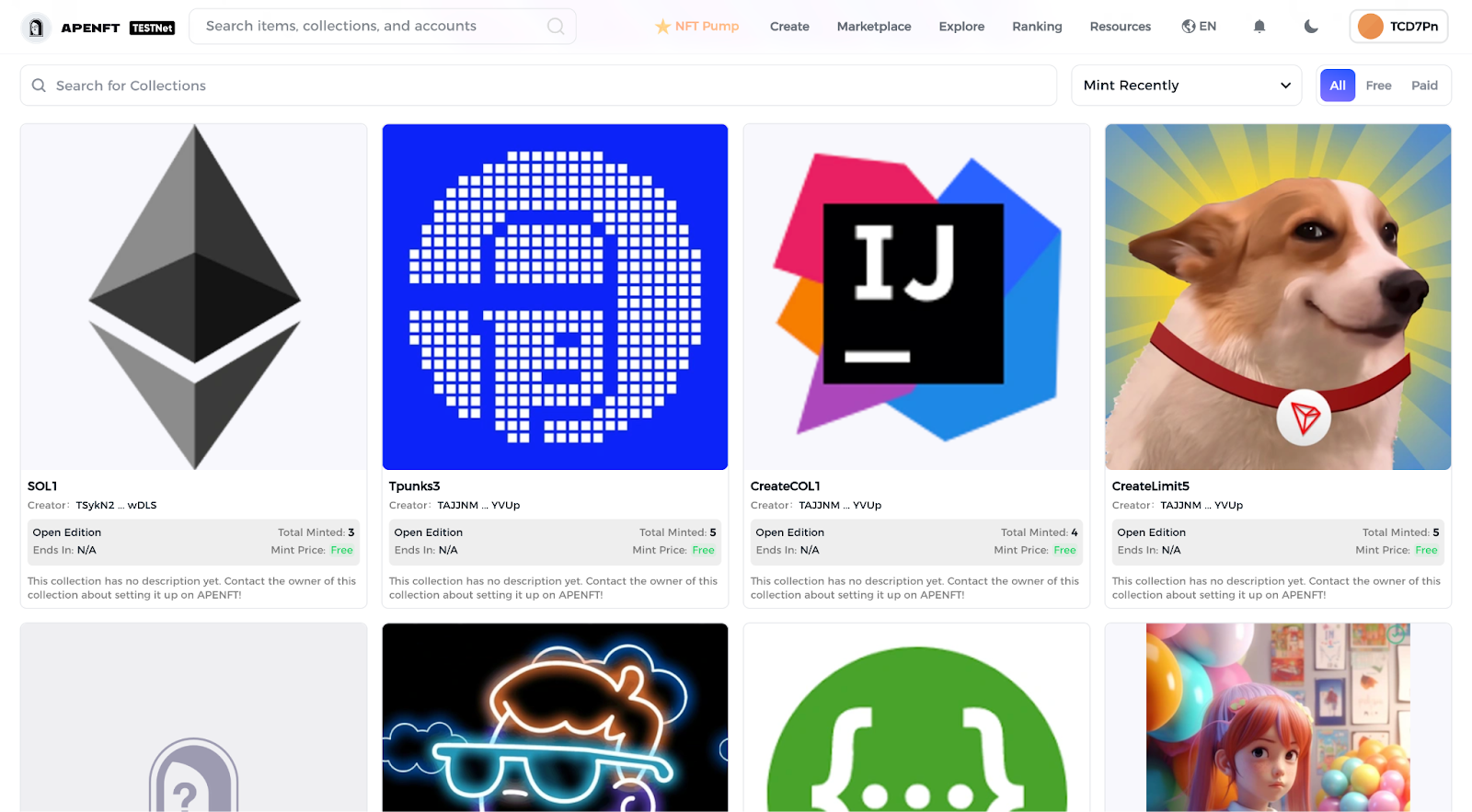Click Open Edition on Tpunks3 card

point(428,532)
